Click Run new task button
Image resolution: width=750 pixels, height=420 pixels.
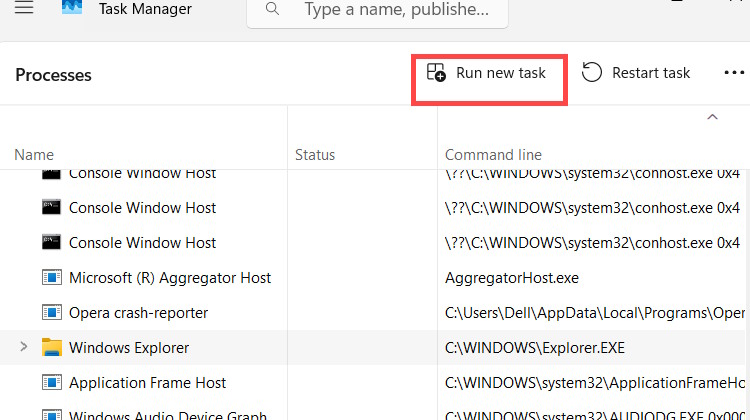pyautogui.click(x=486, y=73)
